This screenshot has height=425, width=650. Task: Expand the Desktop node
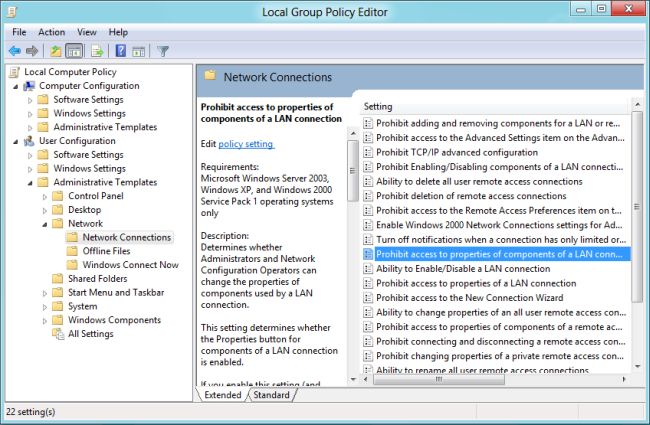tap(45, 210)
